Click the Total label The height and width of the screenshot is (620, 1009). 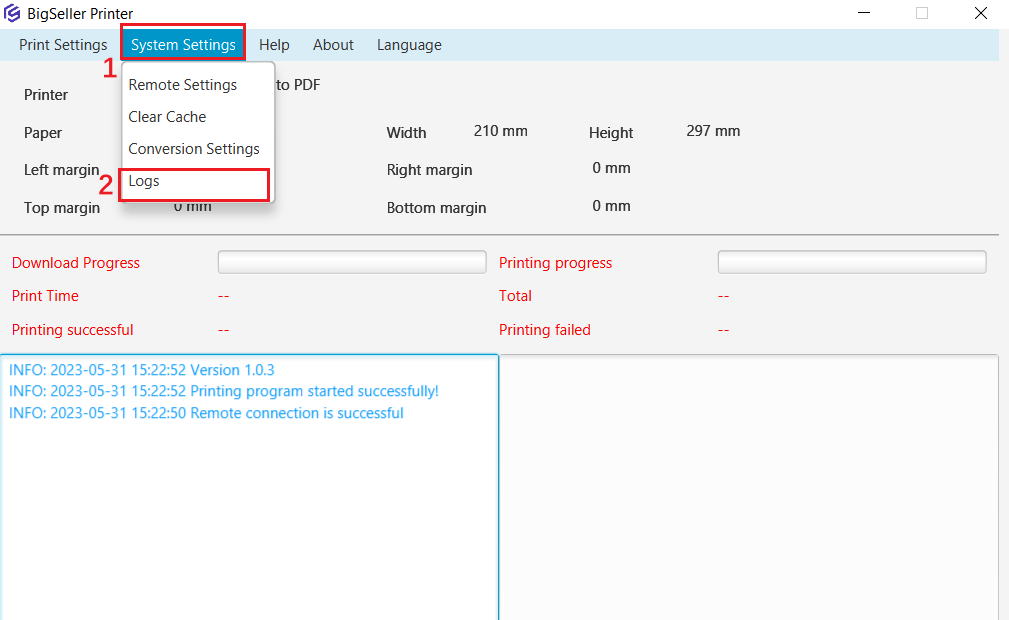[x=515, y=296]
